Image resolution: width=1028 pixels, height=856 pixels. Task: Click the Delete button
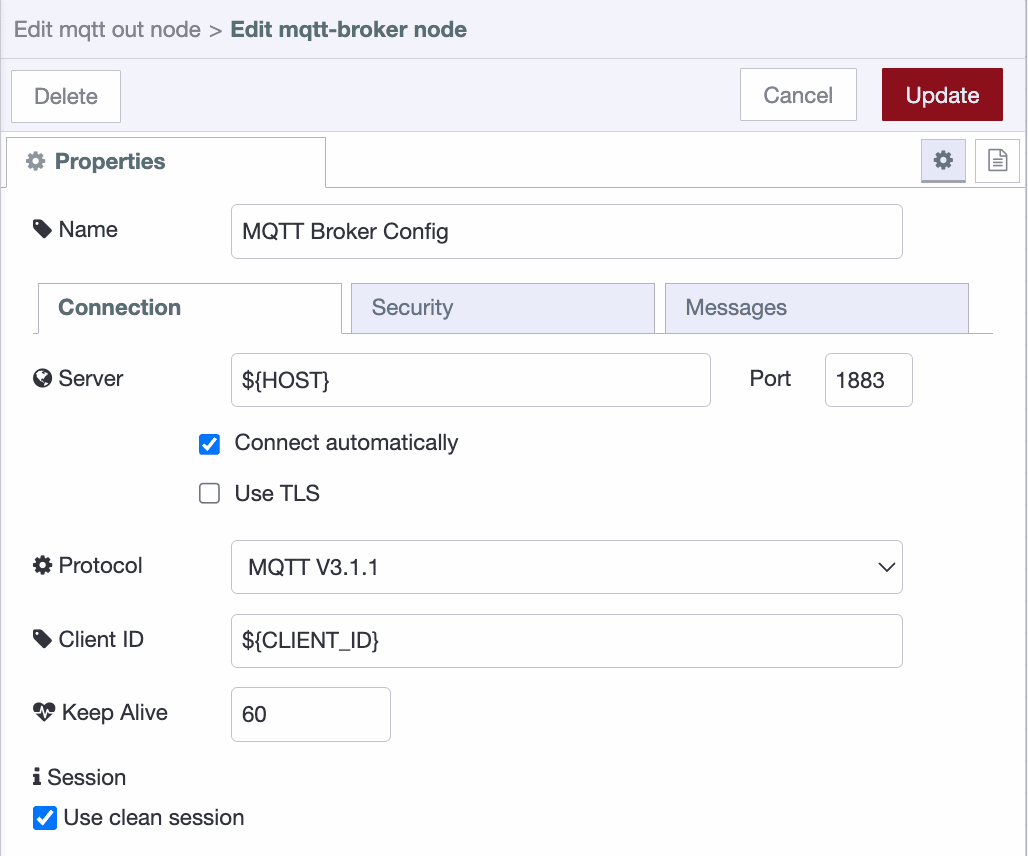pyautogui.click(x=65, y=95)
